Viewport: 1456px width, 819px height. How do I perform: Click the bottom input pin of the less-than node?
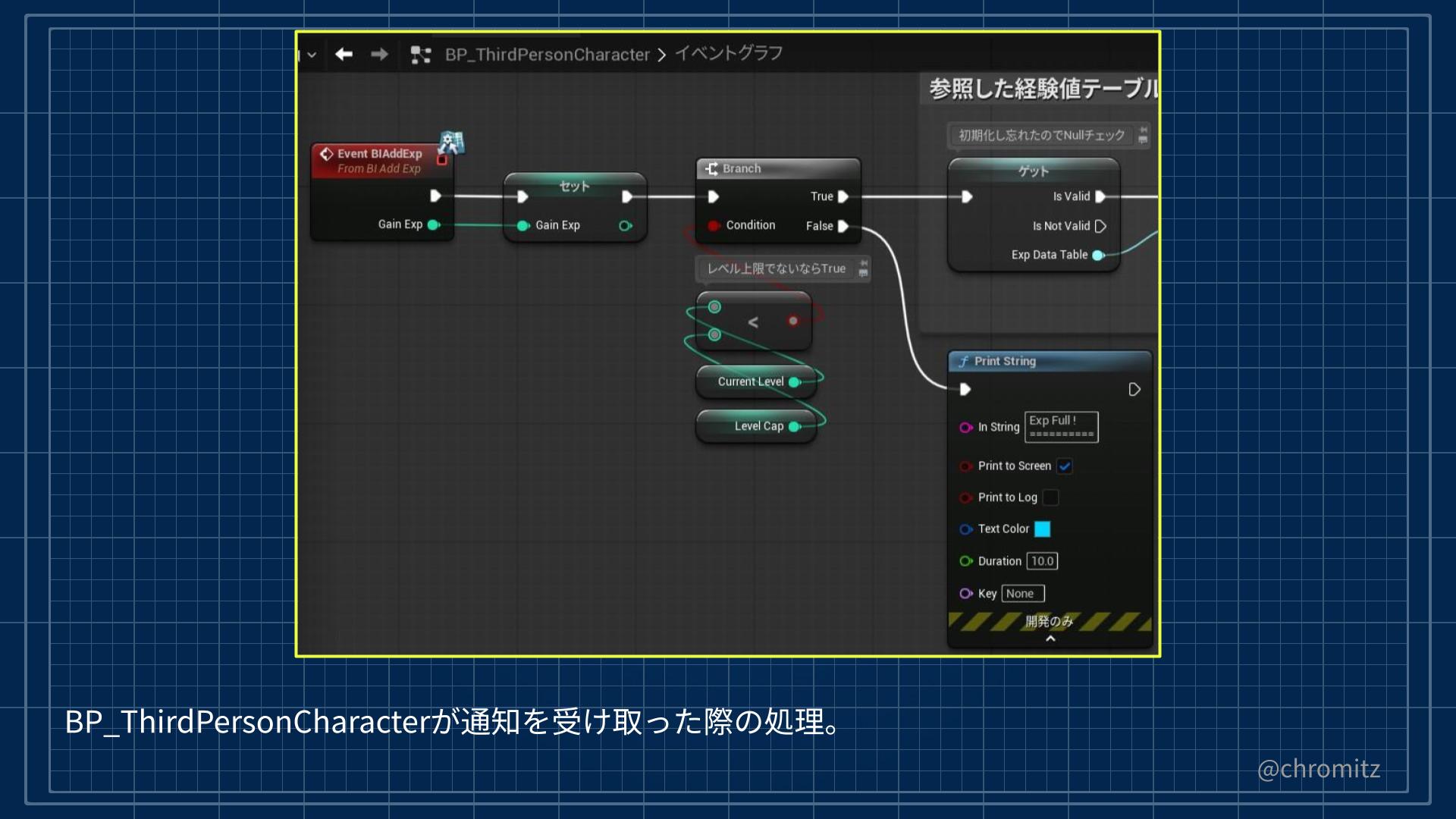coord(714,334)
